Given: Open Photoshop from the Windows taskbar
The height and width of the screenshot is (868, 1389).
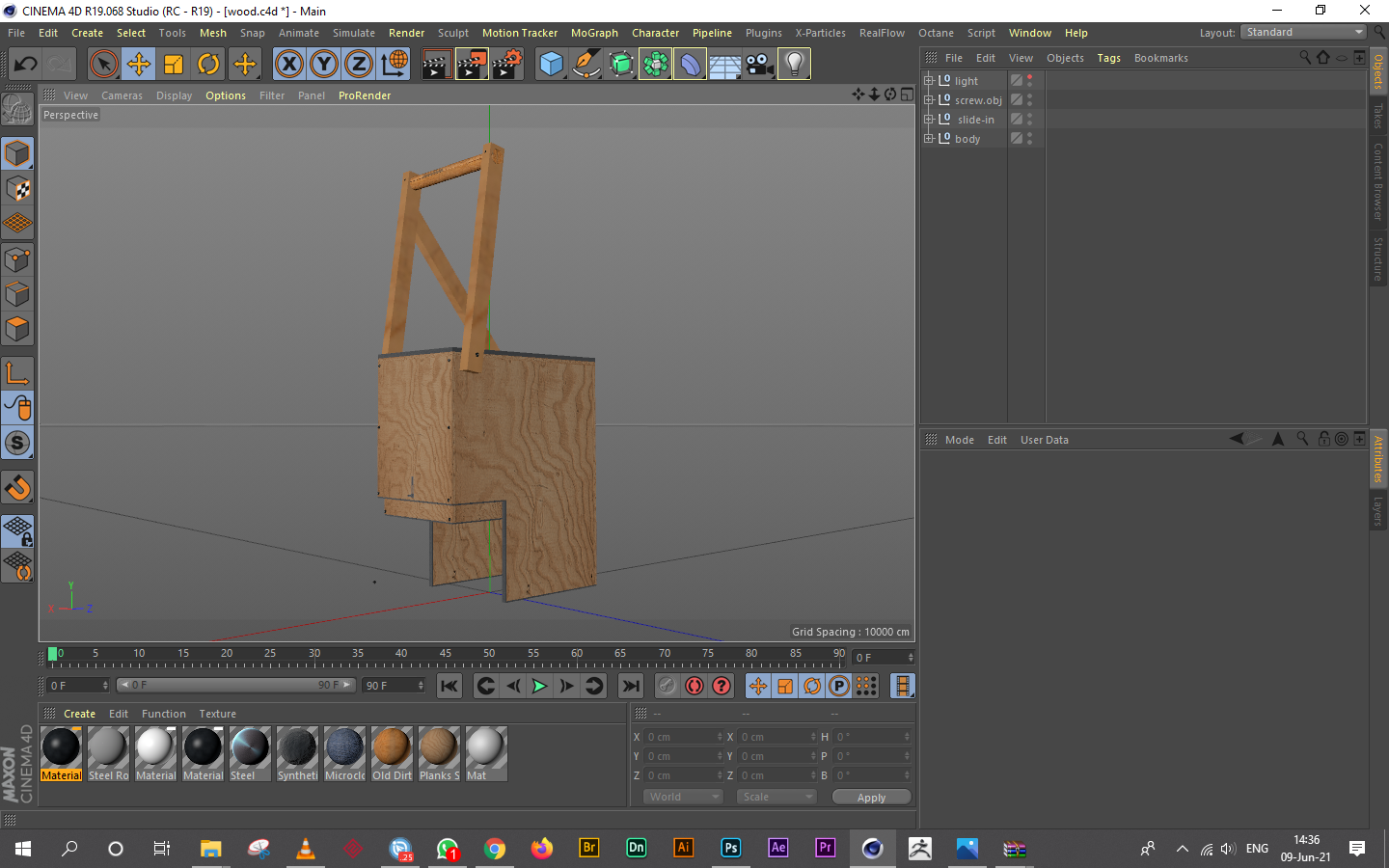Looking at the screenshot, I should click(x=730, y=849).
